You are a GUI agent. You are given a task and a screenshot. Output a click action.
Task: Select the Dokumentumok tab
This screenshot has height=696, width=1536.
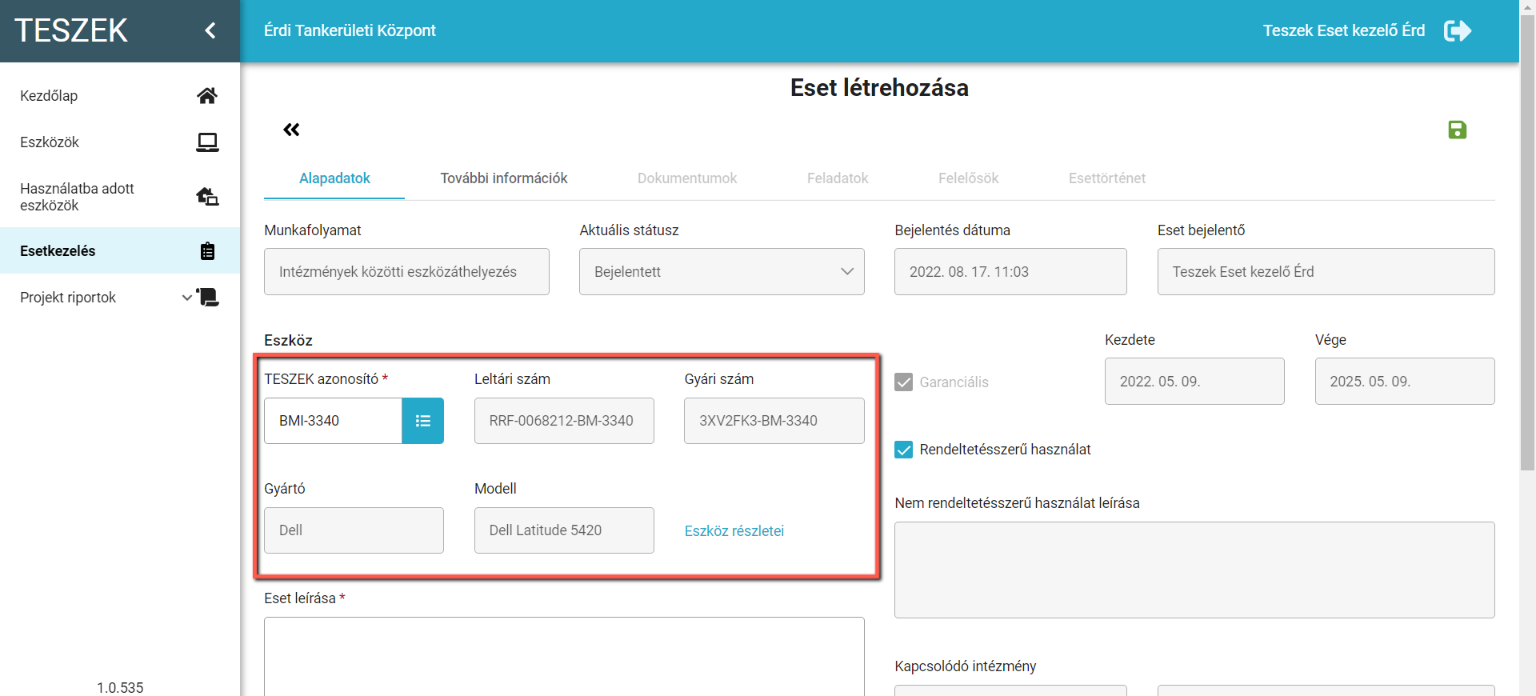point(688,178)
